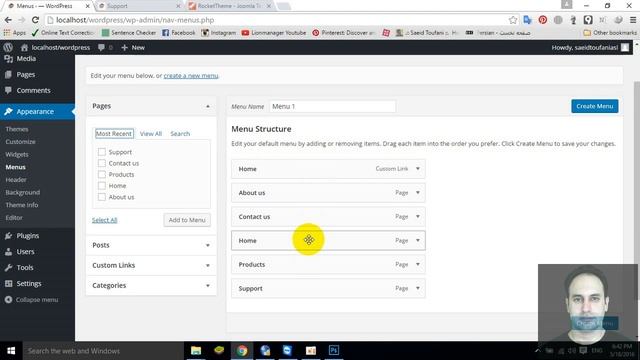
Task: Open Sentence Checker bookmark
Action: point(129,33)
